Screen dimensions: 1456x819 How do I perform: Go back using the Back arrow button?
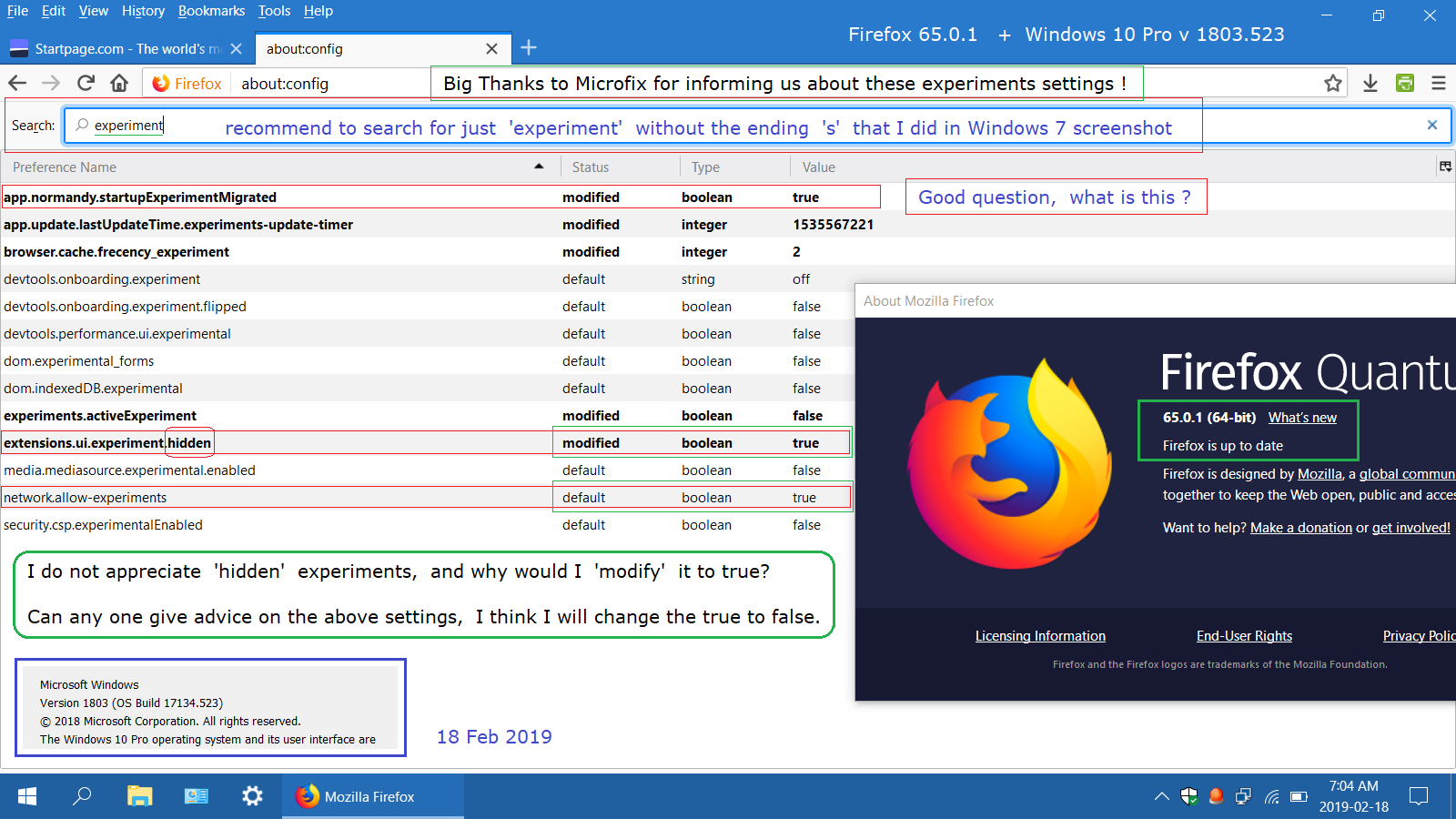point(17,83)
